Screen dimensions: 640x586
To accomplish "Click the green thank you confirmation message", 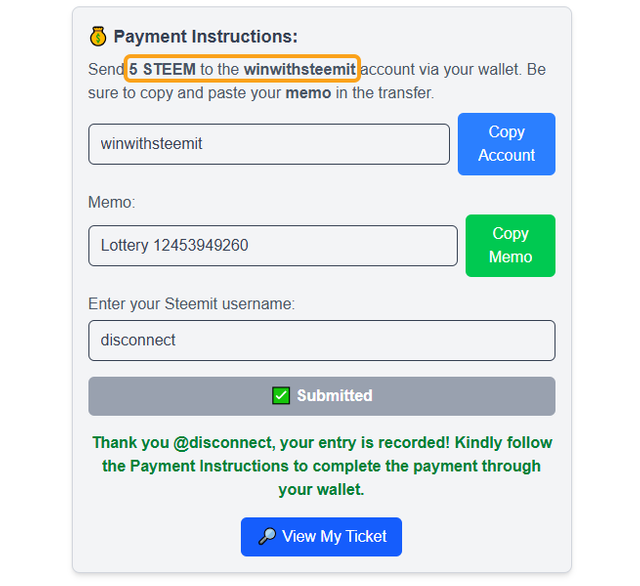I will click(322, 466).
